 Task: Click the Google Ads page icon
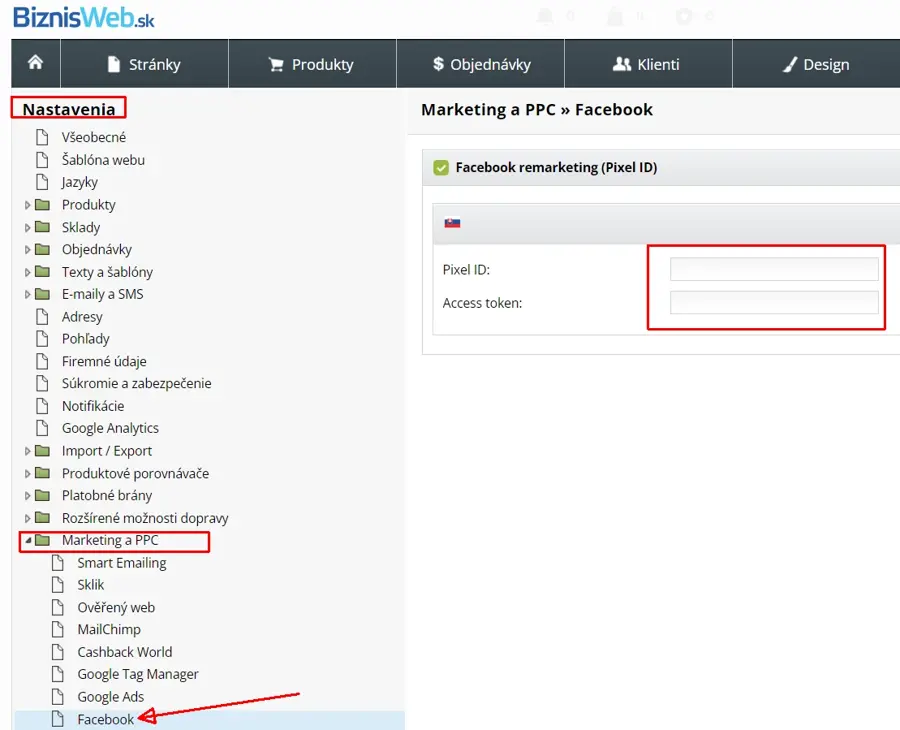tap(57, 697)
